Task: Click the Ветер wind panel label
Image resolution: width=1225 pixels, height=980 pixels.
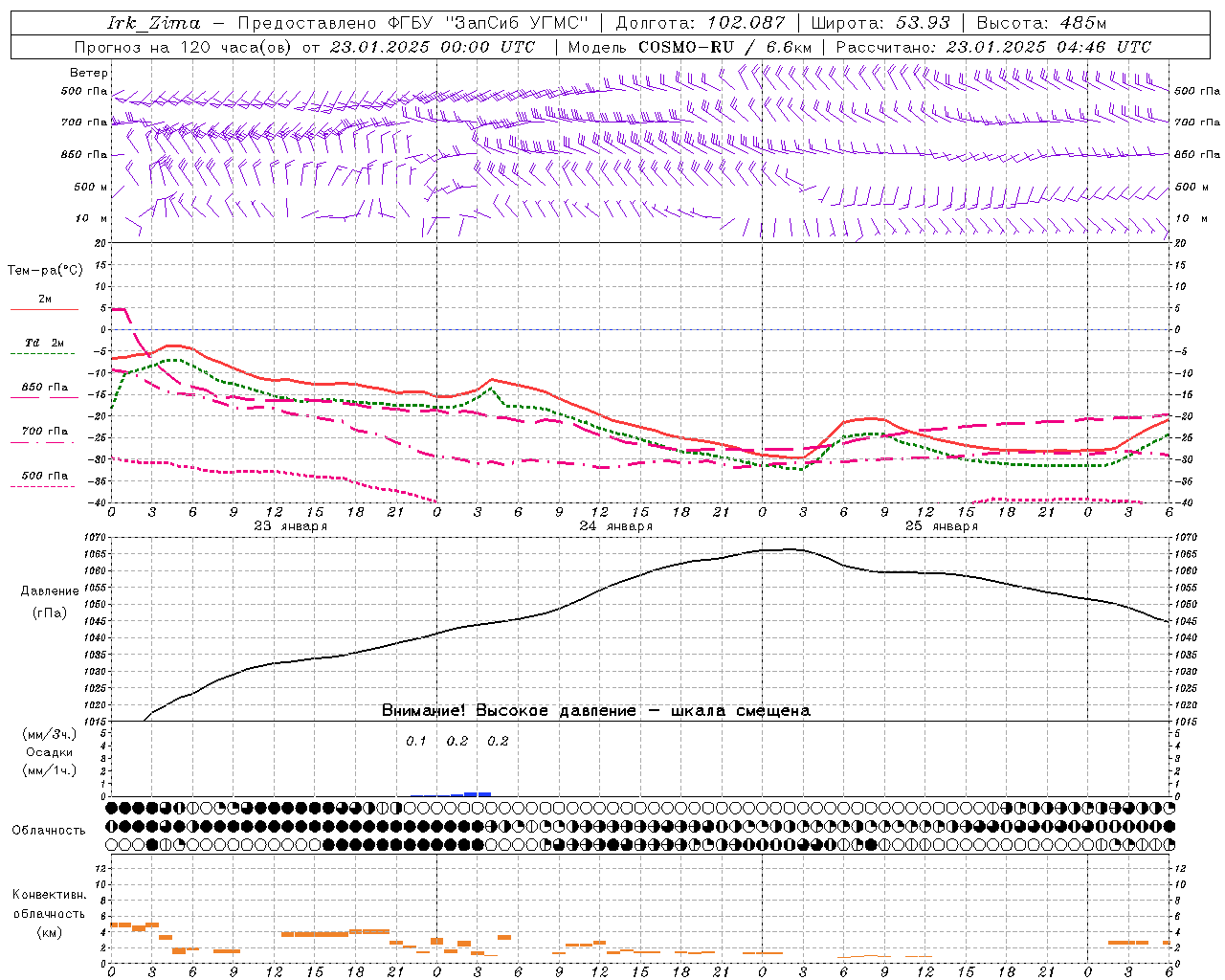Action: click(89, 73)
